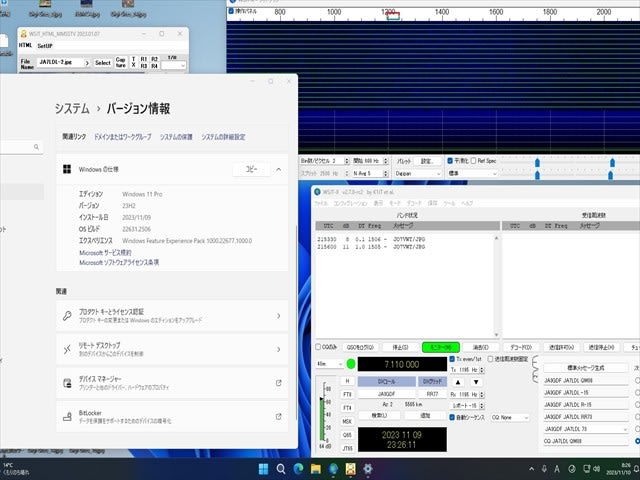Image resolution: width=640 pixels, height=480 pixels.
Task: Expand the 73 message combo box arrow
Action: [x=624, y=429]
